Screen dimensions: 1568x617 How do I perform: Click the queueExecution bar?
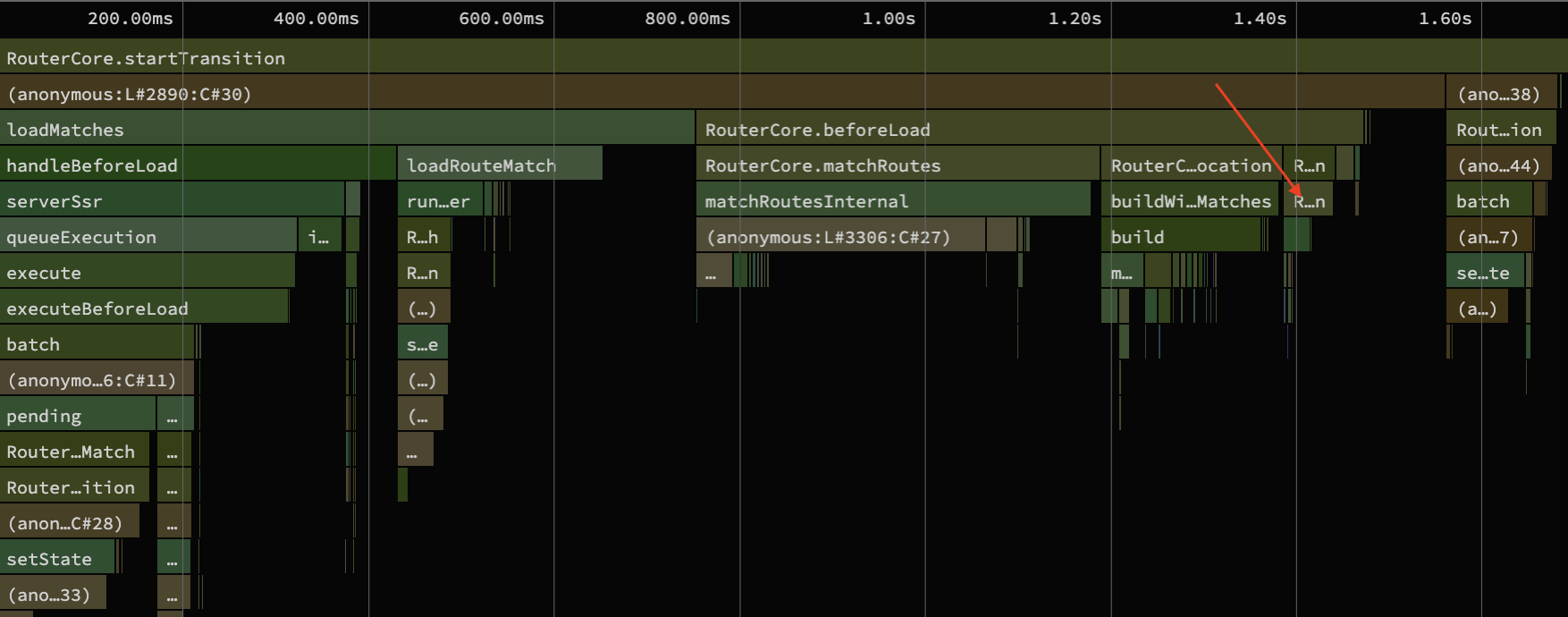(148, 237)
